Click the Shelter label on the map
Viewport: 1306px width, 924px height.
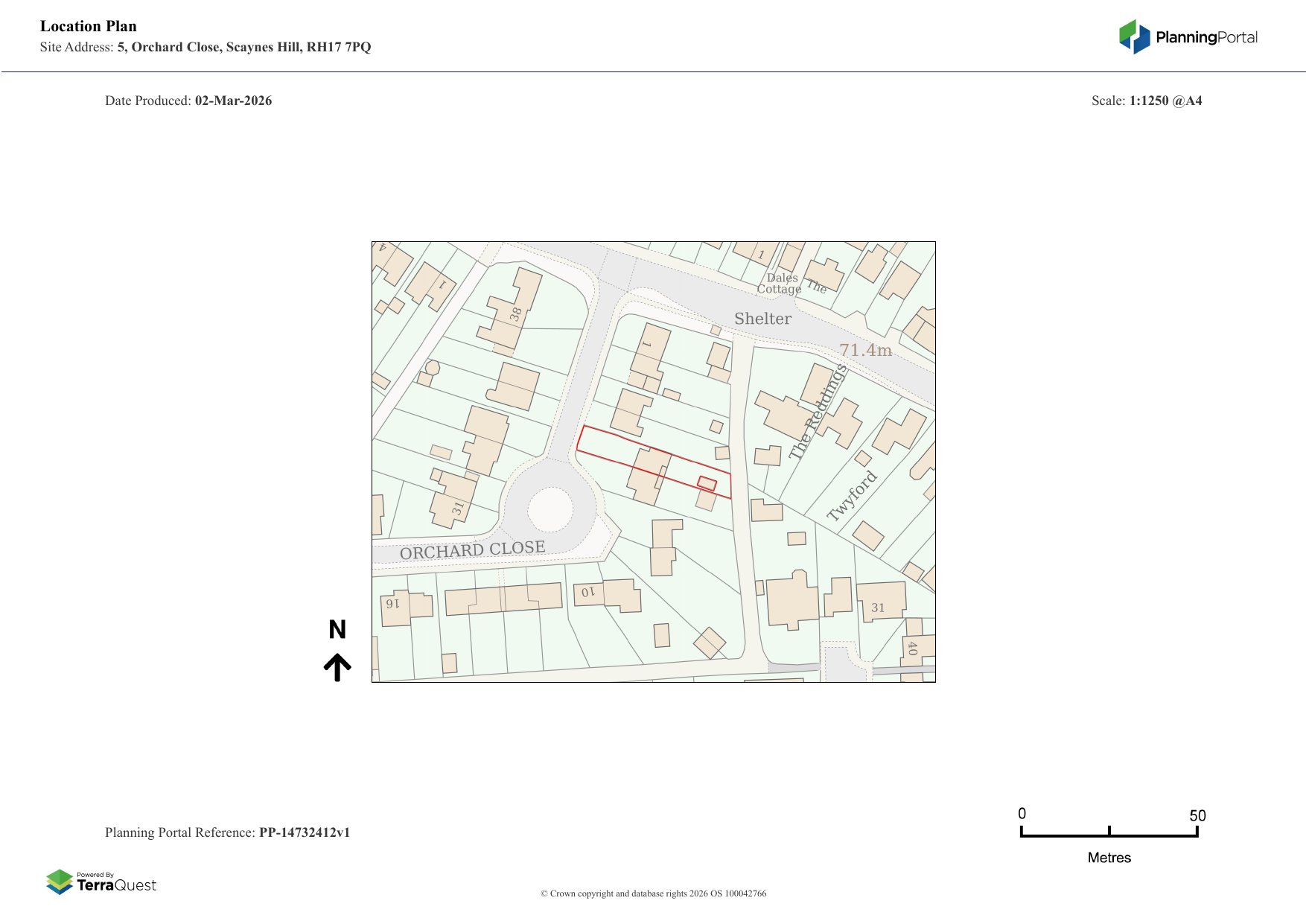click(x=762, y=319)
